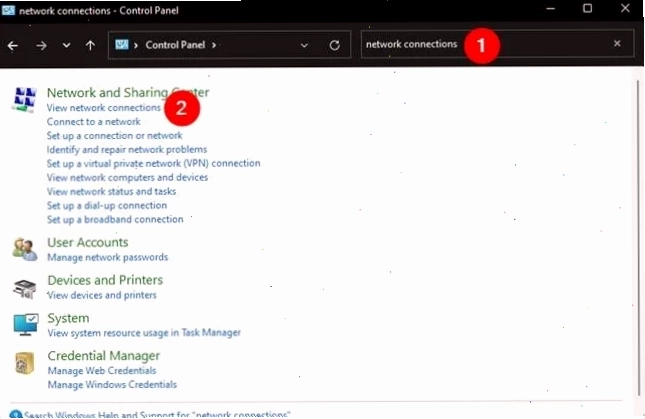
Task: Click the Credential Manager vault icon
Action: click(25, 363)
